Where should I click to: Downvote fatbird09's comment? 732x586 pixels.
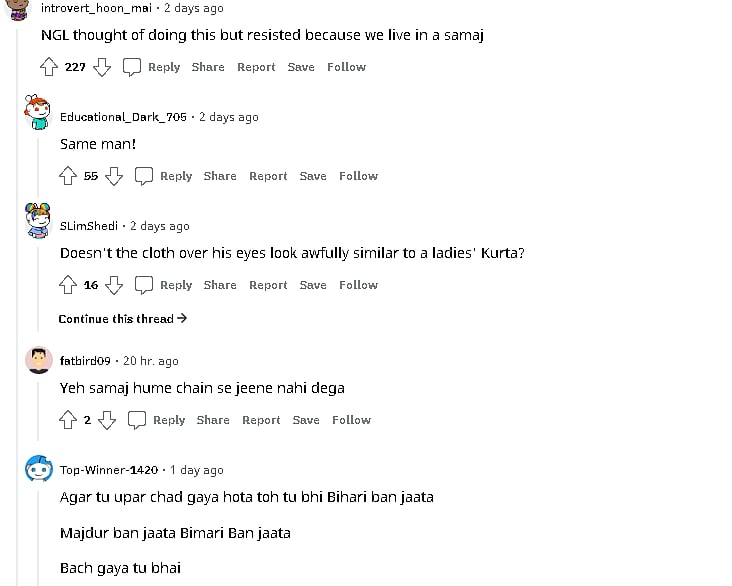(x=107, y=420)
